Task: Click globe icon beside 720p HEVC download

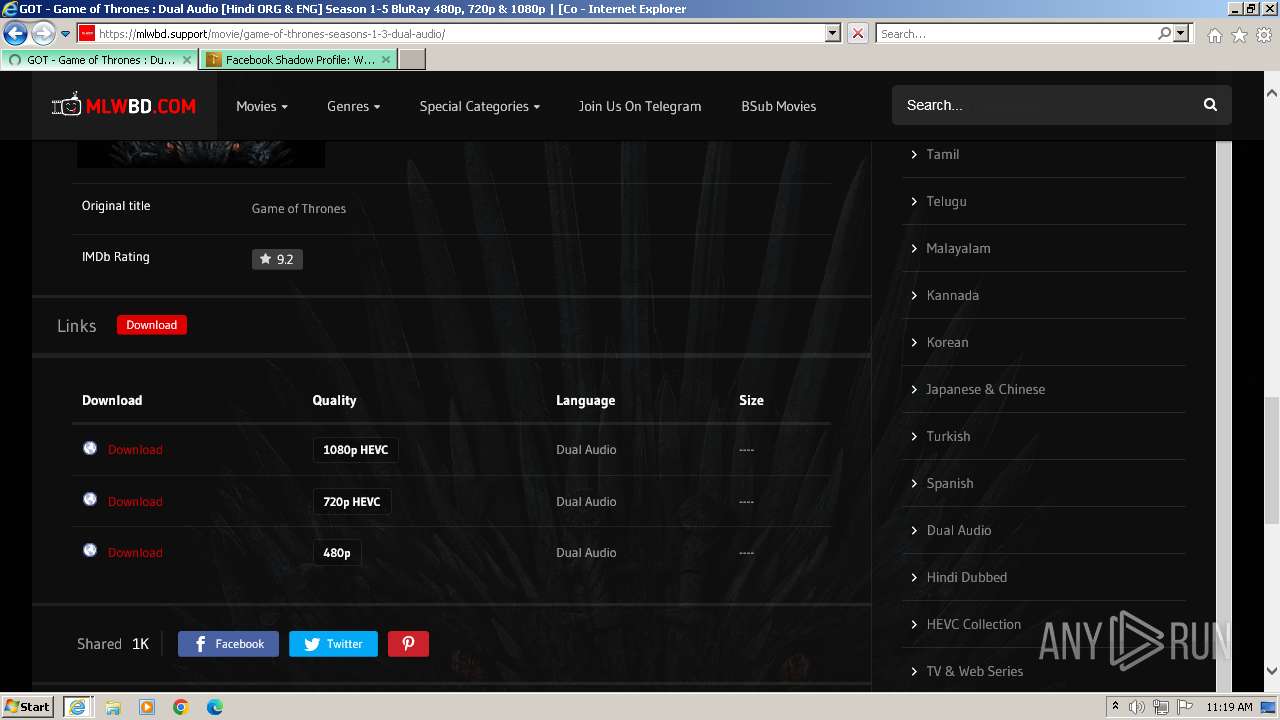Action: coord(90,499)
